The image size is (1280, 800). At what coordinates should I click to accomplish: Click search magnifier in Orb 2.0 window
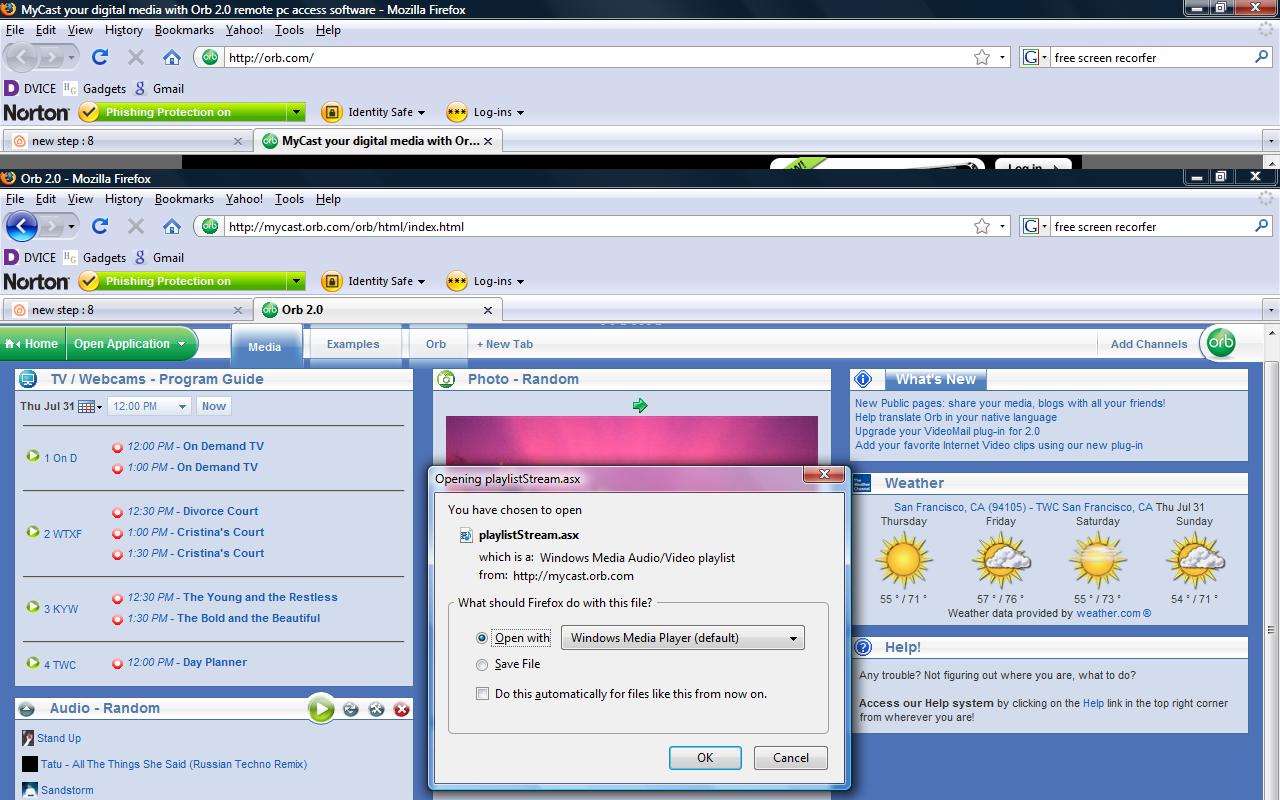(1262, 226)
